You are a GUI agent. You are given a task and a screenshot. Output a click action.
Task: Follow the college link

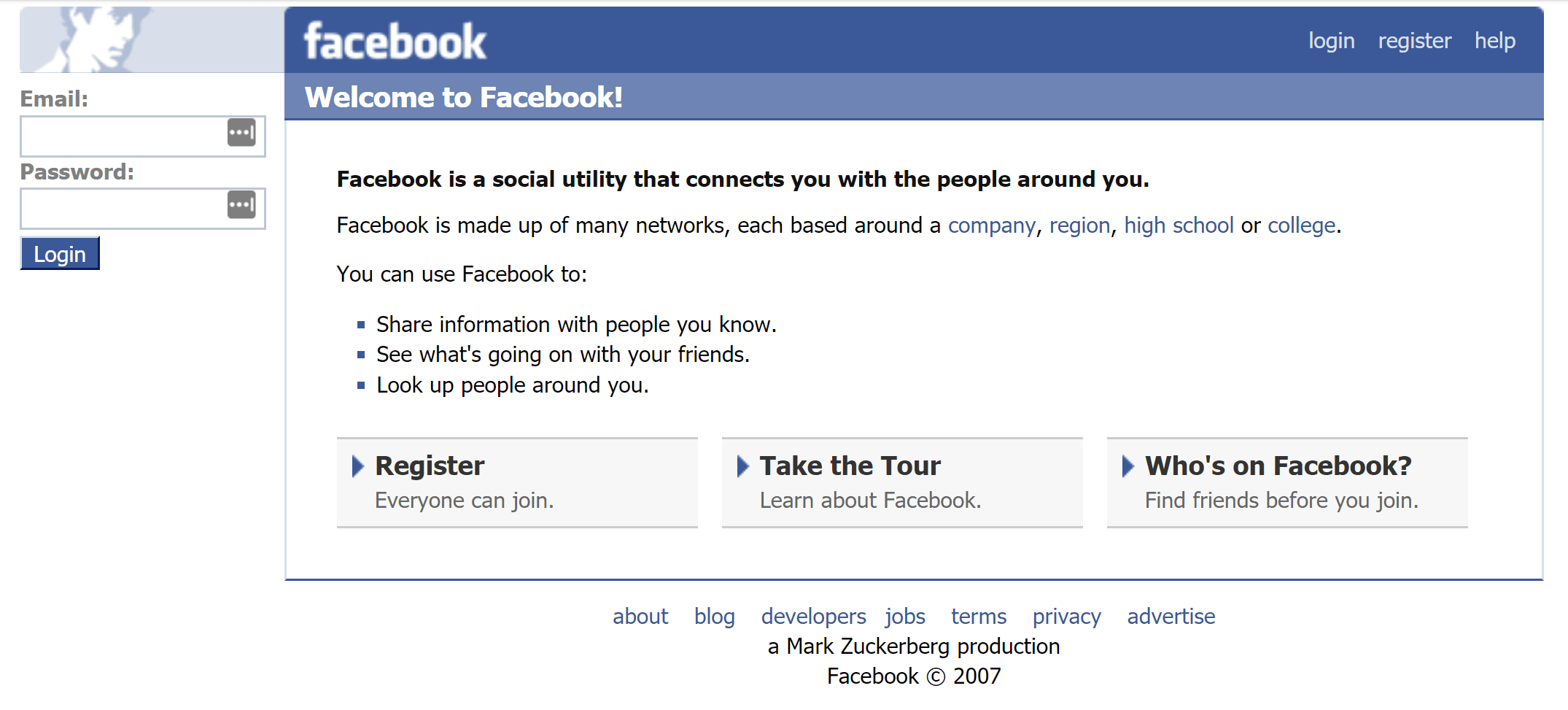tap(1301, 225)
